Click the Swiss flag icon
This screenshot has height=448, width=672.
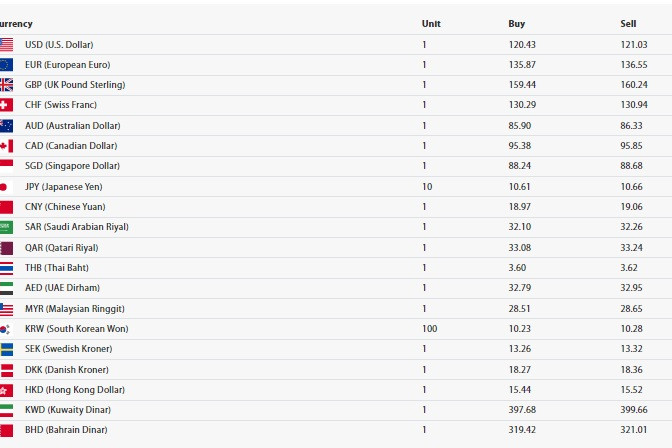[6, 105]
